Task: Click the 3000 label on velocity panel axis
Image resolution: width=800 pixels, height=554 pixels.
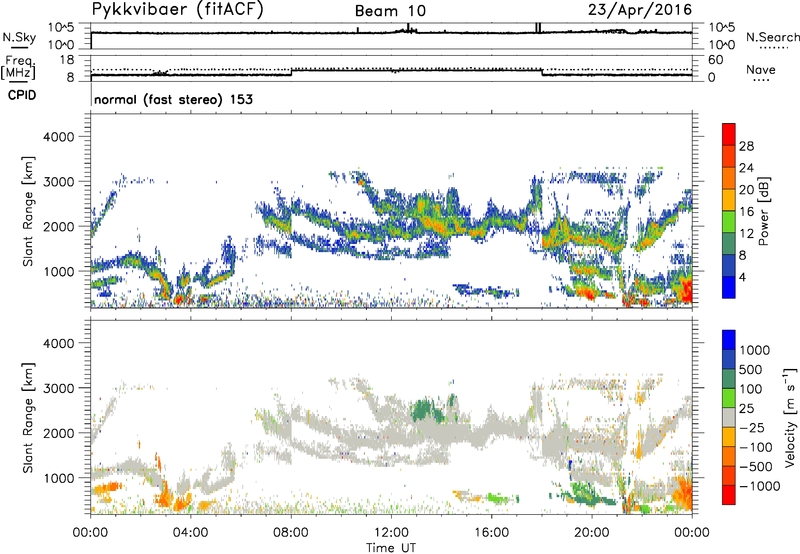Action: point(58,388)
